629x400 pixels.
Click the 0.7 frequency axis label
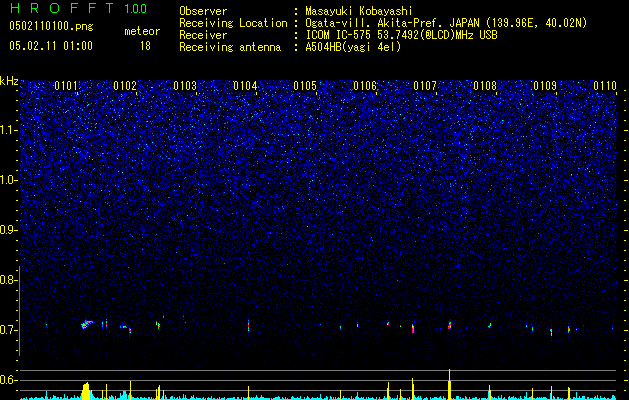click(9, 330)
